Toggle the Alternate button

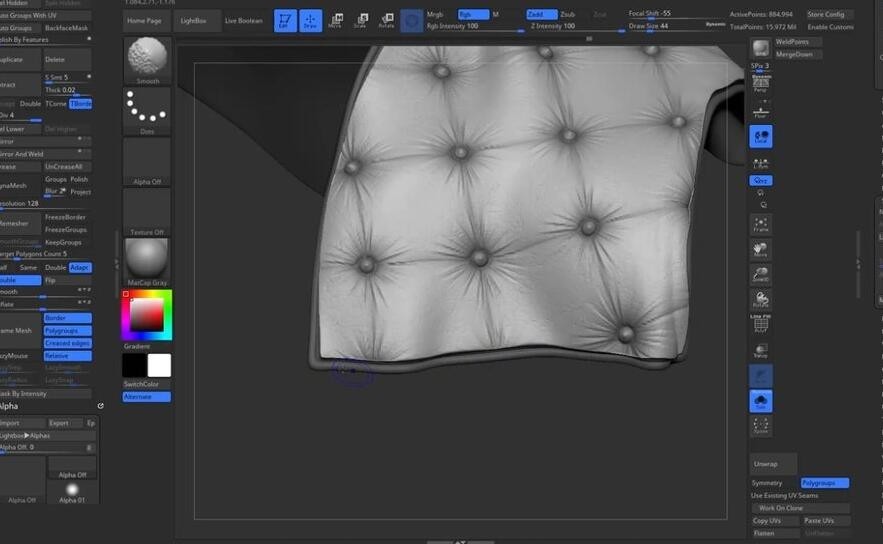[x=147, y=396]
